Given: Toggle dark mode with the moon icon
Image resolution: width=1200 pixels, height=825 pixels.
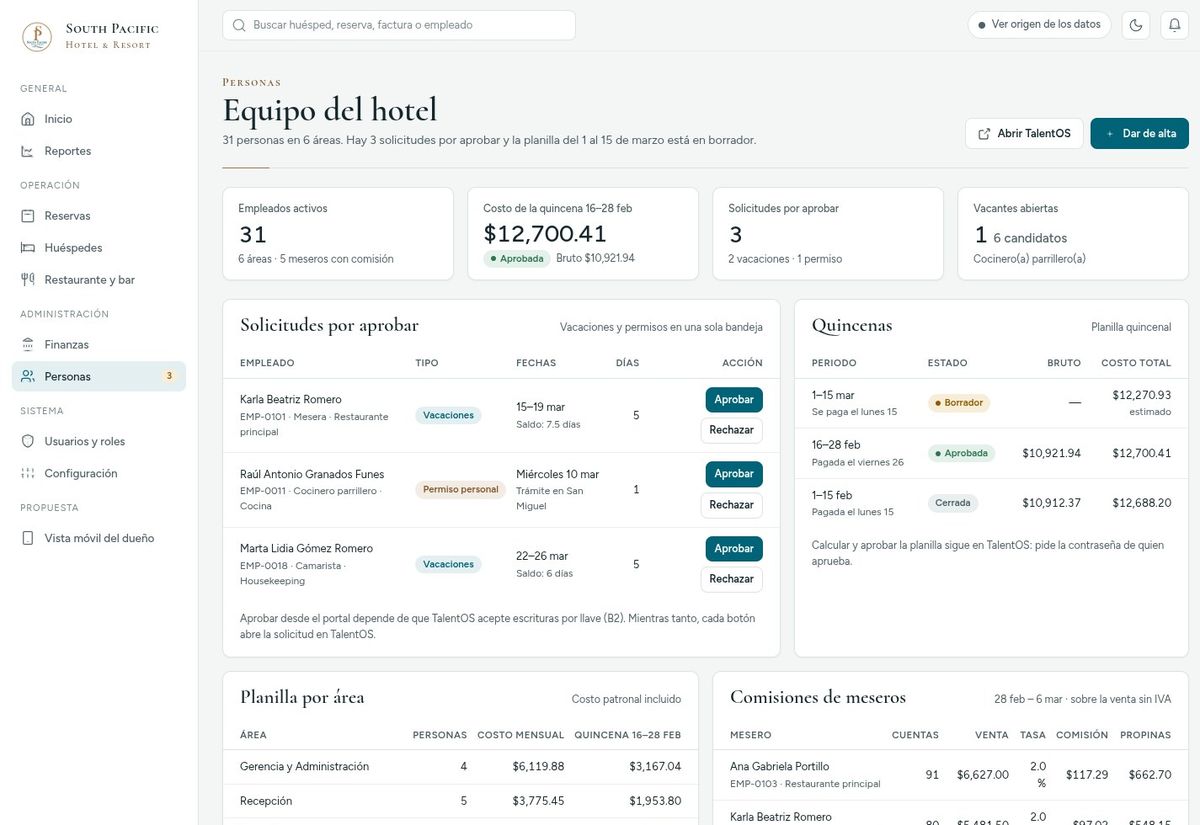Looking at the screenshot, I should 1136,25.
